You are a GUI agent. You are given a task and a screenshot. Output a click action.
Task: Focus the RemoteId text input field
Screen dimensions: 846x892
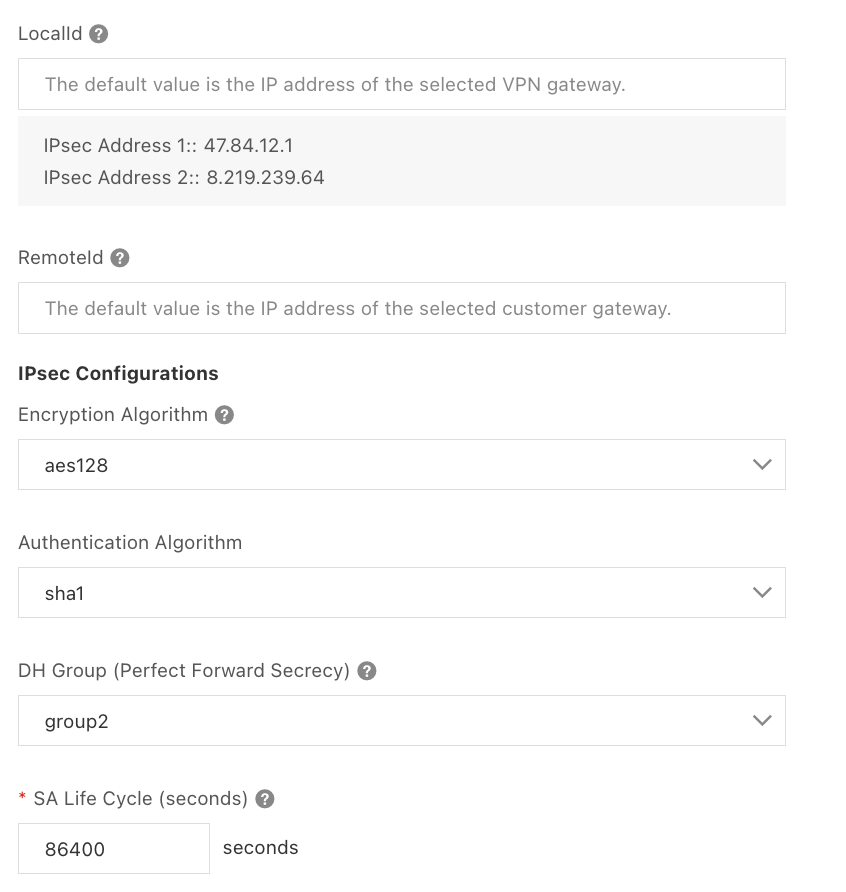[x=401, y=308]
